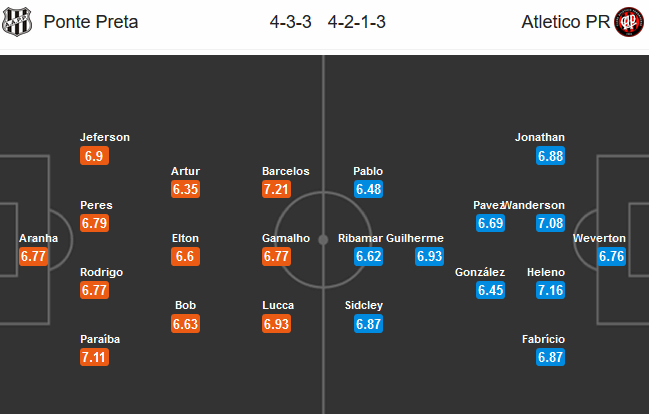Viewport: 649px width, 414px height.
Task: Click the Ponte Preta club crest icon
Action: coord(17,22)
